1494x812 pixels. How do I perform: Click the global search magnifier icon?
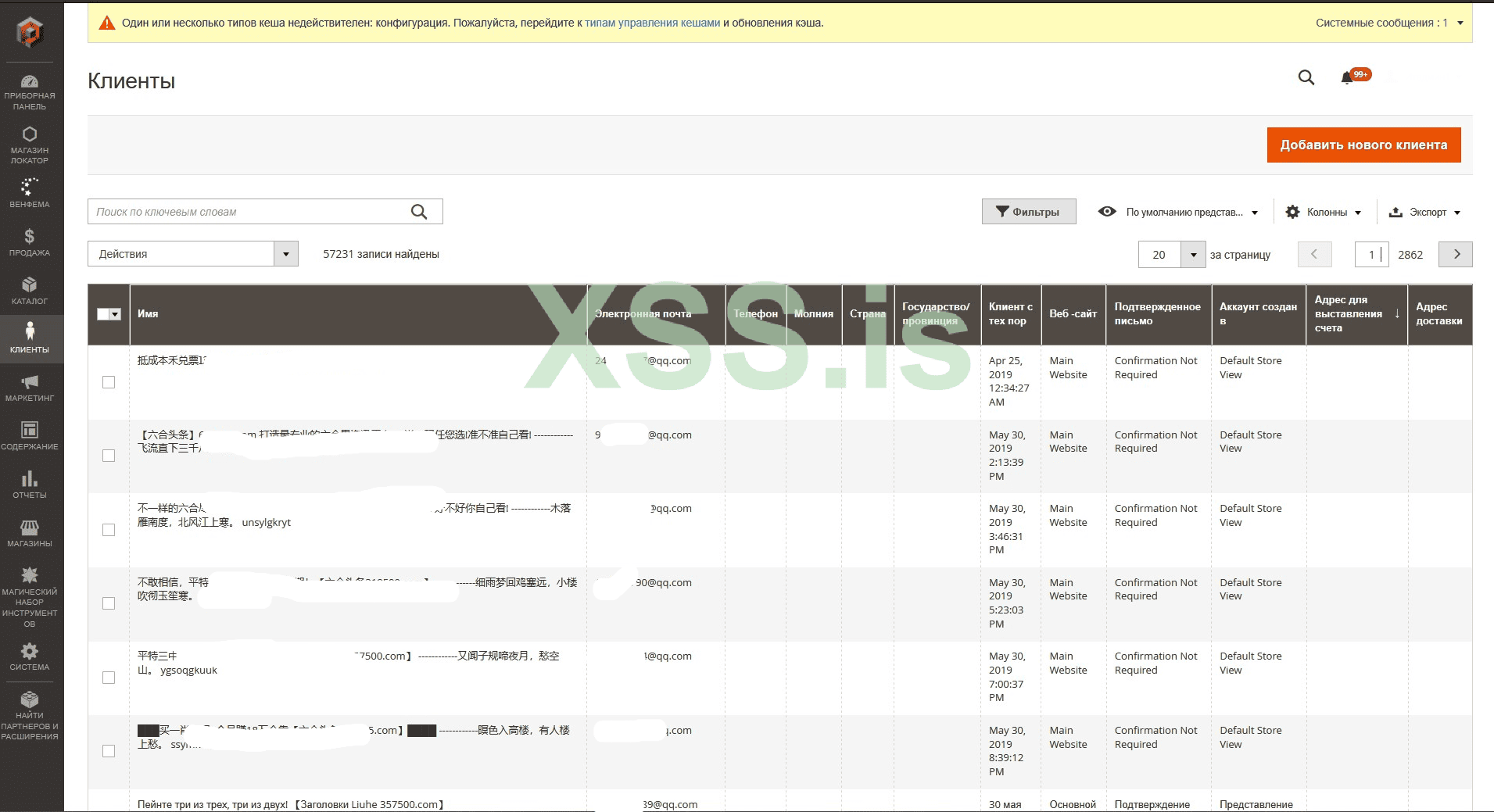pos(1306,77)
